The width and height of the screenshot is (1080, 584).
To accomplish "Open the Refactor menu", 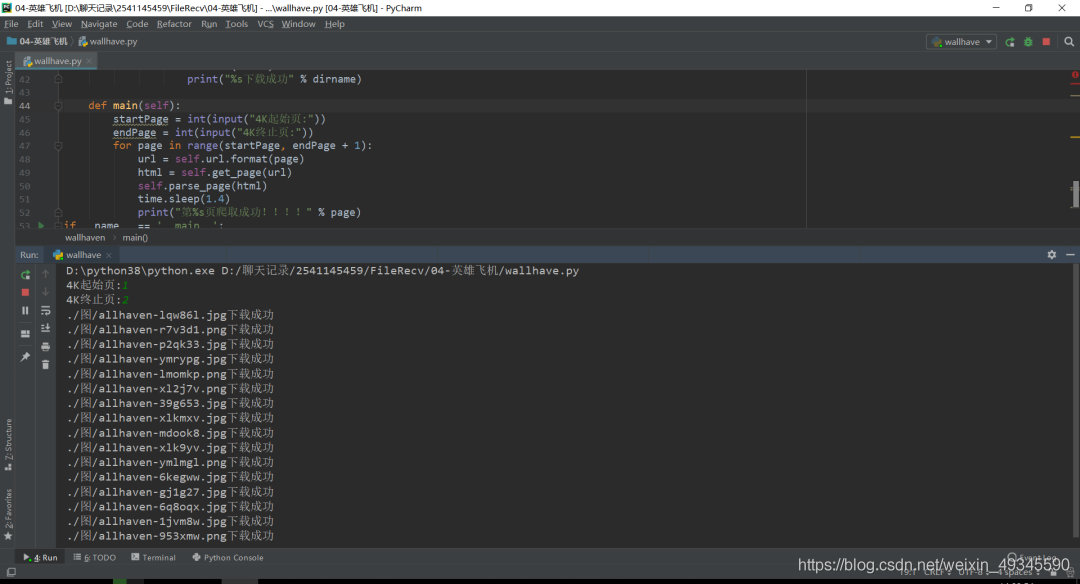I will tap(174, 24).
